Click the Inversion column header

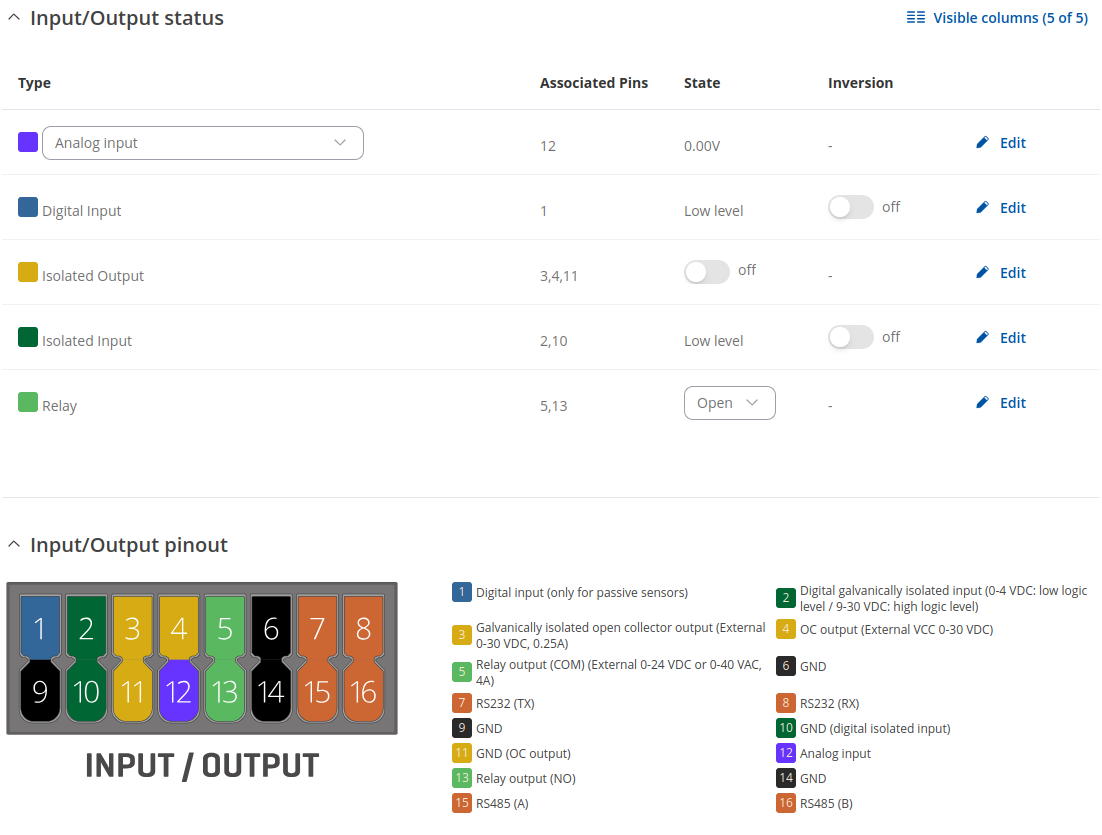click(860, 83)
